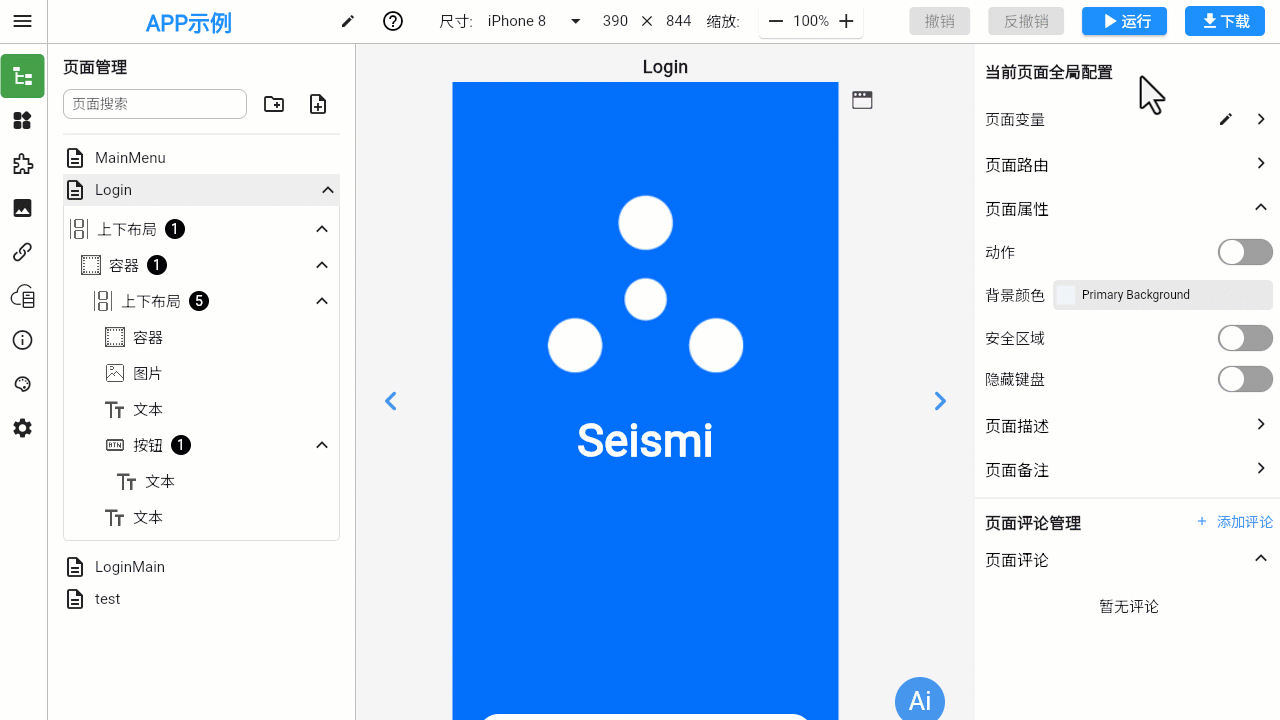Click the new folder icon
Viewport: 1280px width, 720px height.
(x=274, y=104)
